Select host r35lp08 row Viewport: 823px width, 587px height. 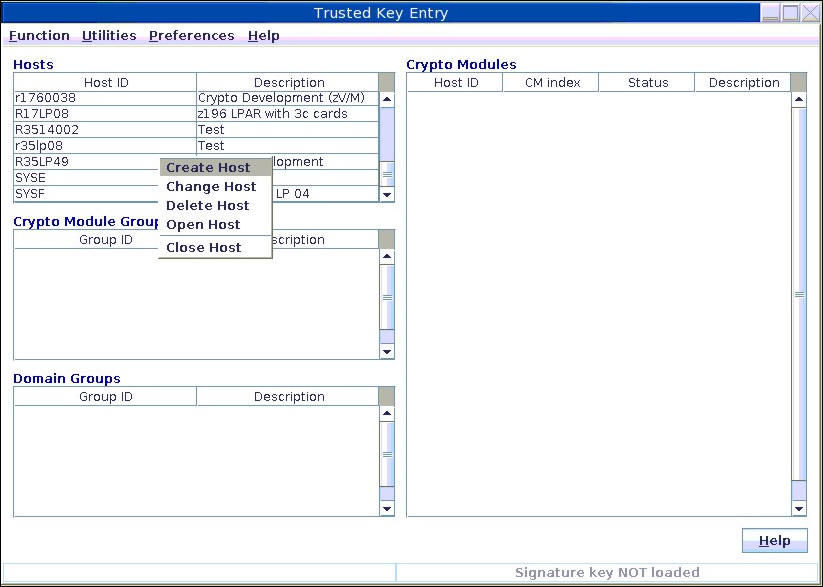tap(196, 145)
